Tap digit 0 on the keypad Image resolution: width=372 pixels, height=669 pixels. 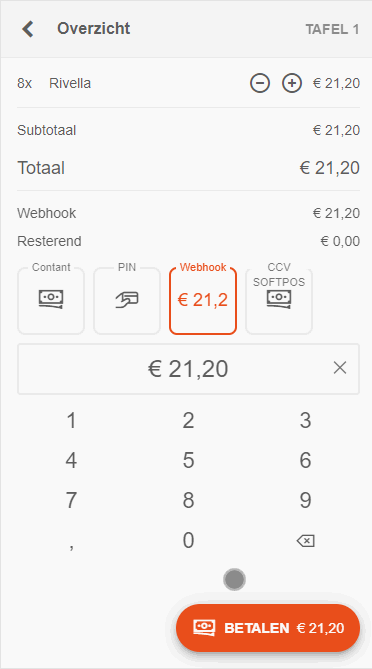click(x=189, y=540)
